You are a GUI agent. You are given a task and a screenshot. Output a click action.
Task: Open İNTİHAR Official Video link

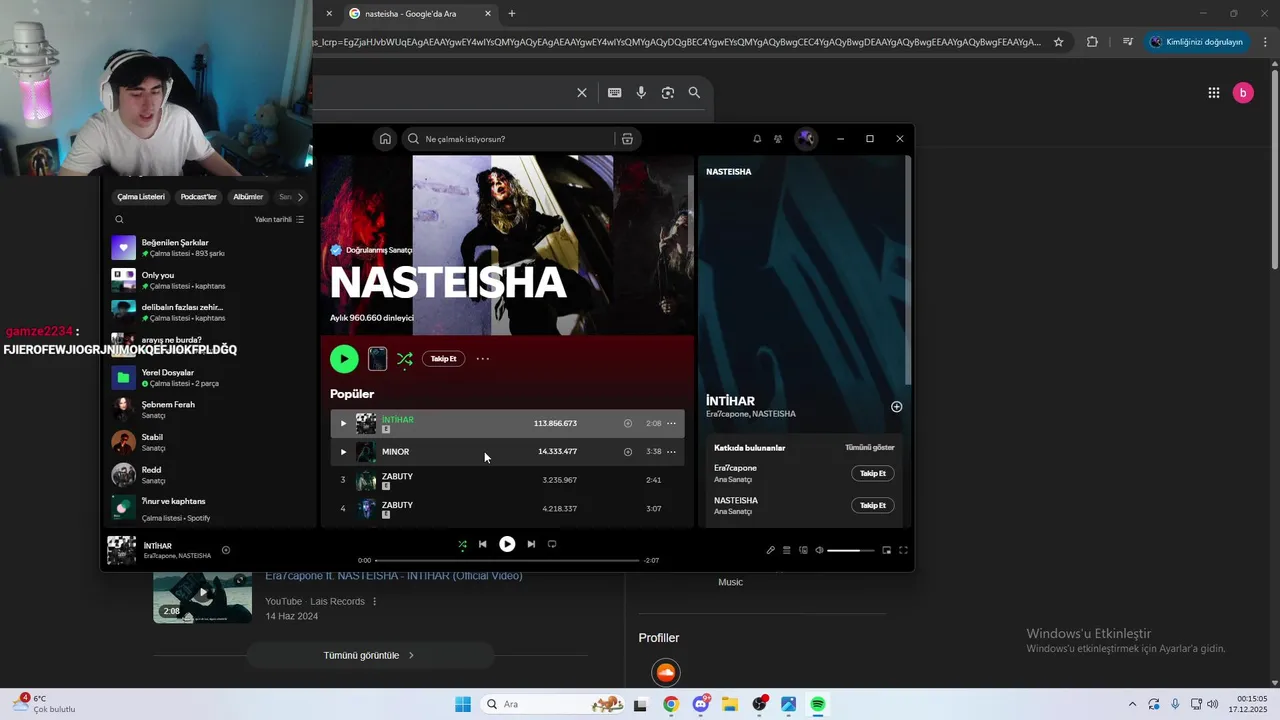(394, 576)
